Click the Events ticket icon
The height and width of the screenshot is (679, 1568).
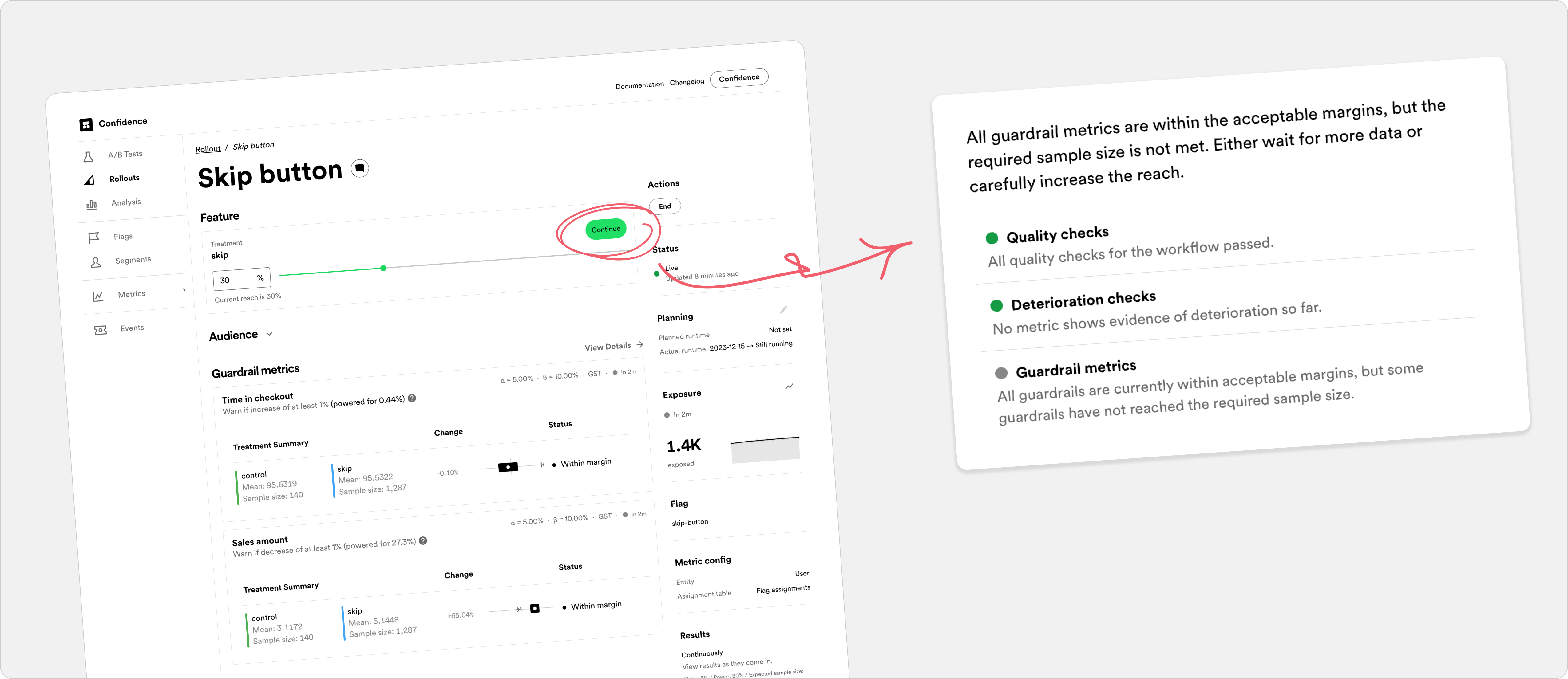pyautogui.click(x=101, y=330)
